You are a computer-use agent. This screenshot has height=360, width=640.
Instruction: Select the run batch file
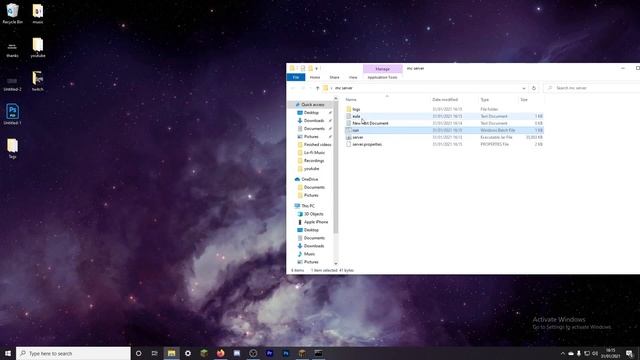(444, 130)
